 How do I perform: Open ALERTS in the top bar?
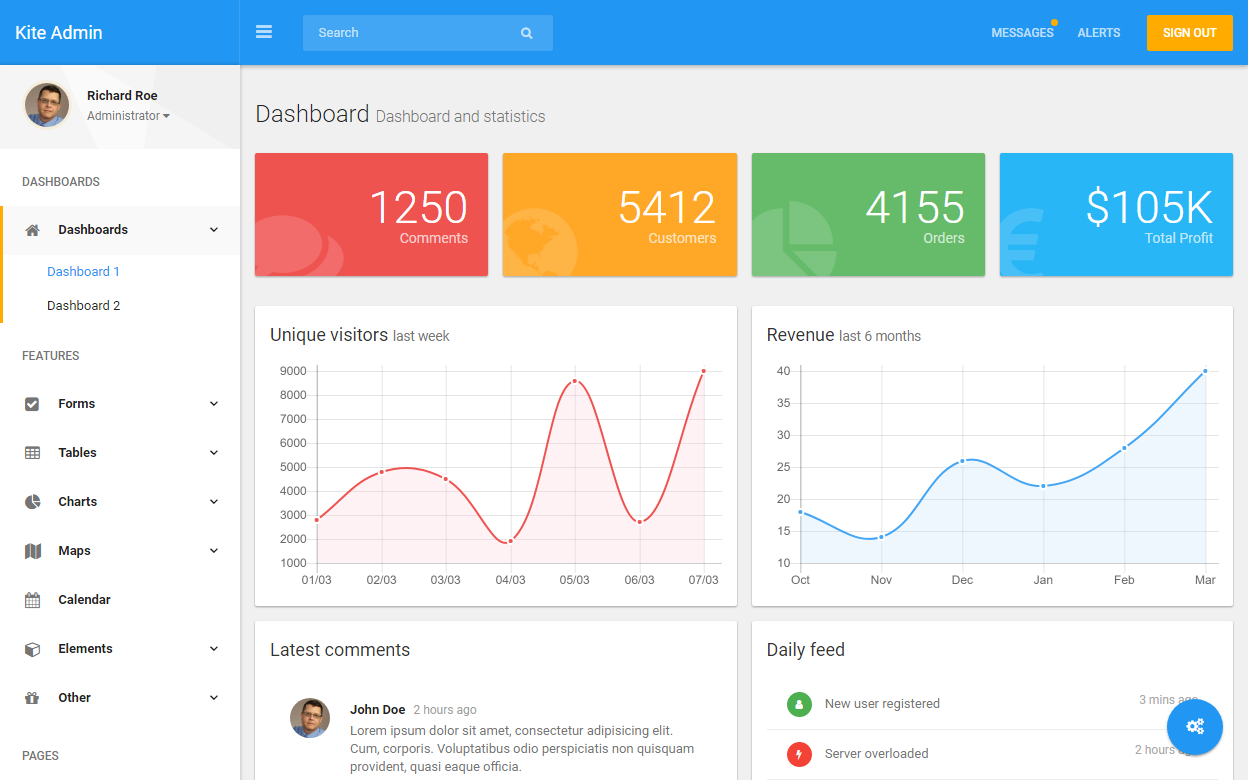pyautogui.click(x=1099, y=33)
